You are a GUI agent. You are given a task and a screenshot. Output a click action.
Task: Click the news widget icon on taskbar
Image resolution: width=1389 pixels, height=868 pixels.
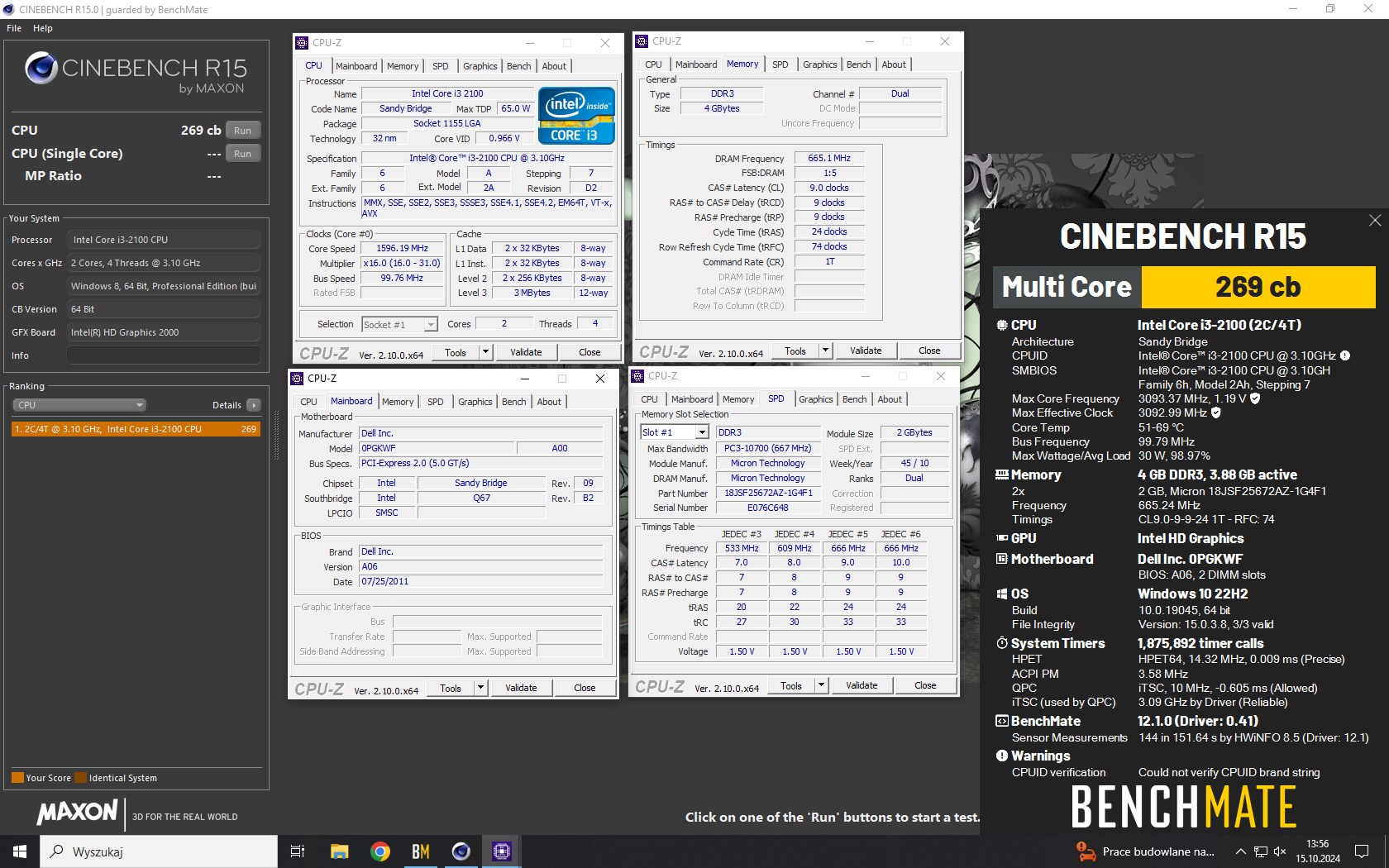[1086, 851]
